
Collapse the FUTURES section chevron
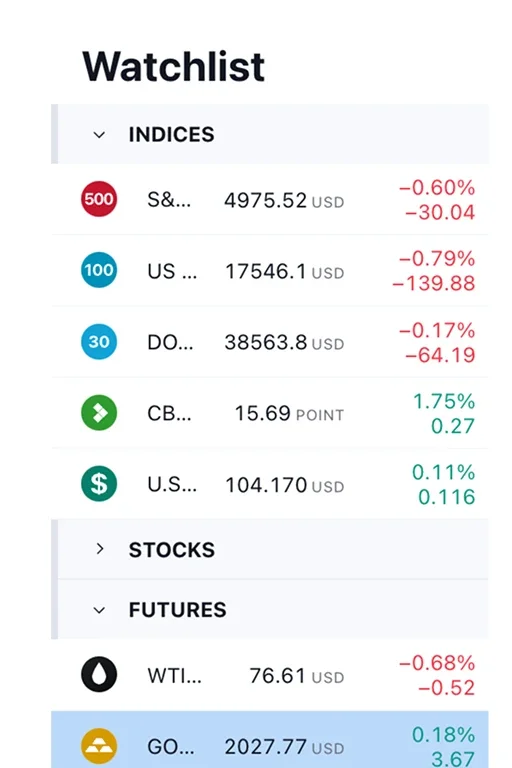[x=99, y=610]
